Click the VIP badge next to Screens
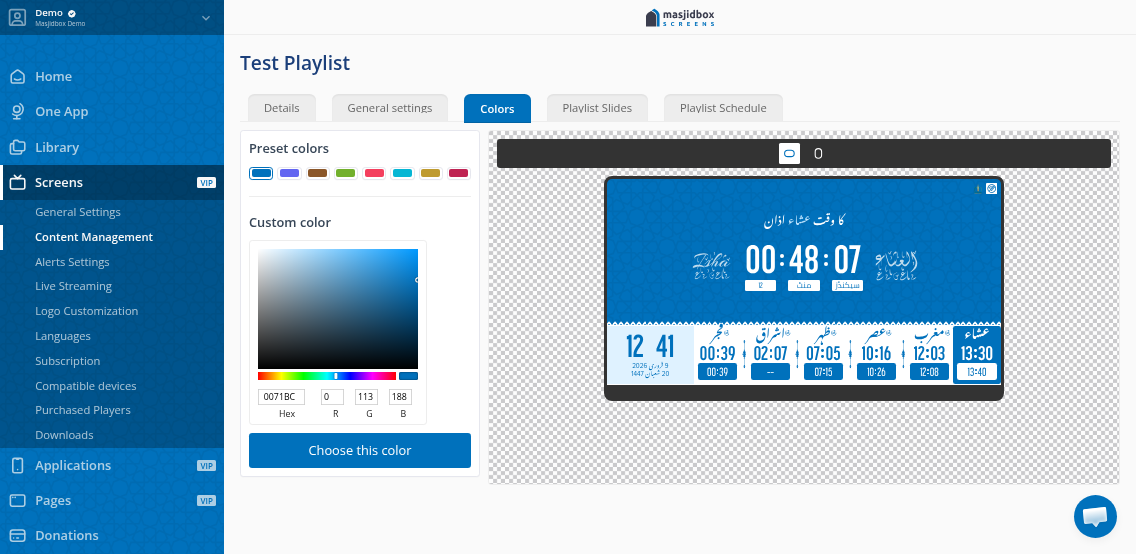 tap(206, 182)
